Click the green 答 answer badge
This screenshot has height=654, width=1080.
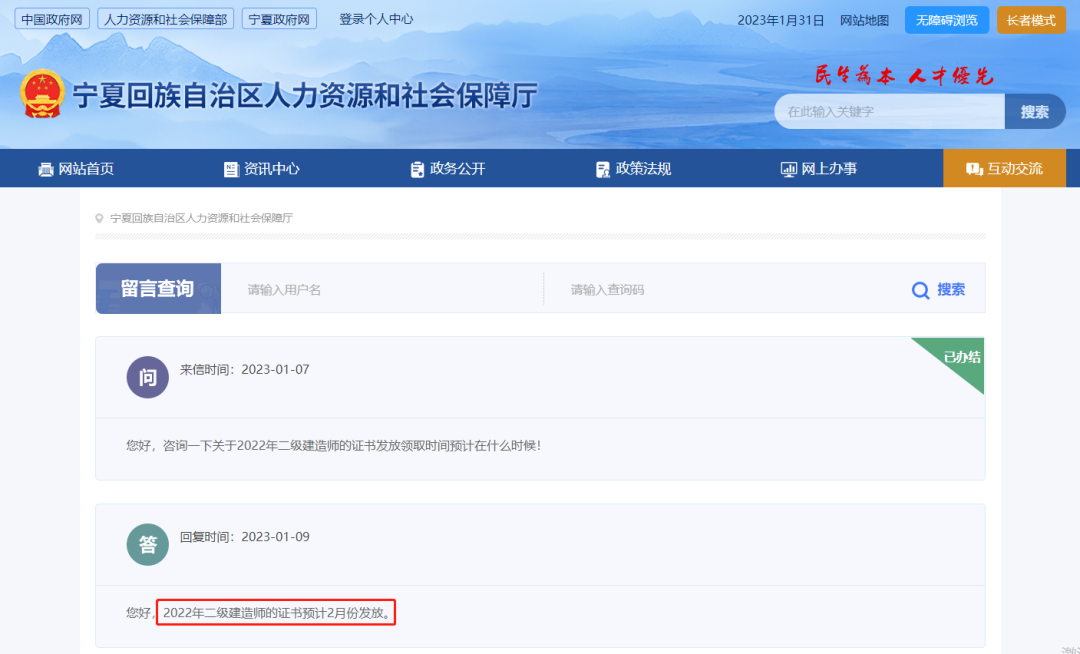click(148, 545)
